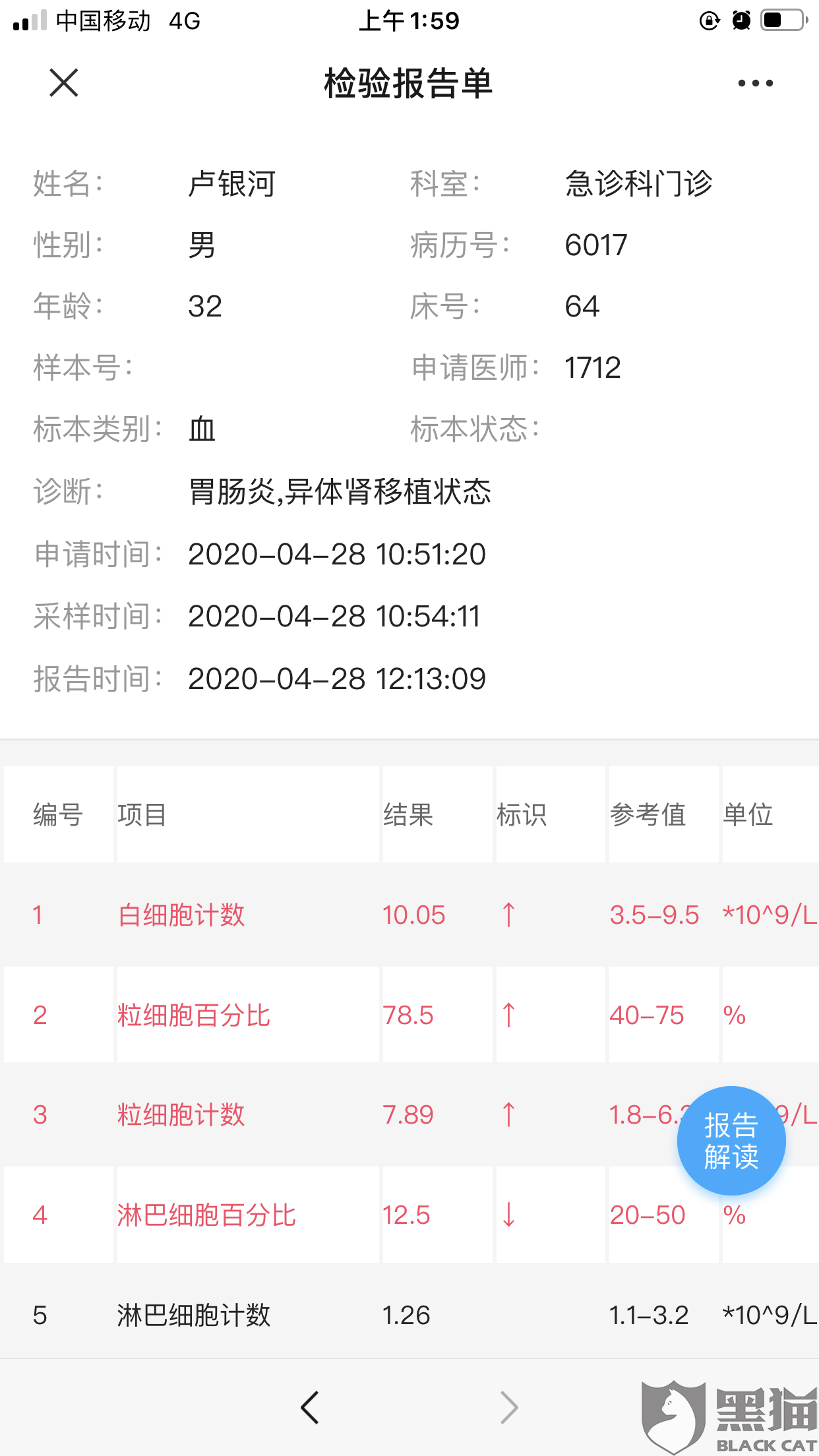Select the 检验报告单 page title
This screenshot has height=1456, width=819.
point(409,84)
